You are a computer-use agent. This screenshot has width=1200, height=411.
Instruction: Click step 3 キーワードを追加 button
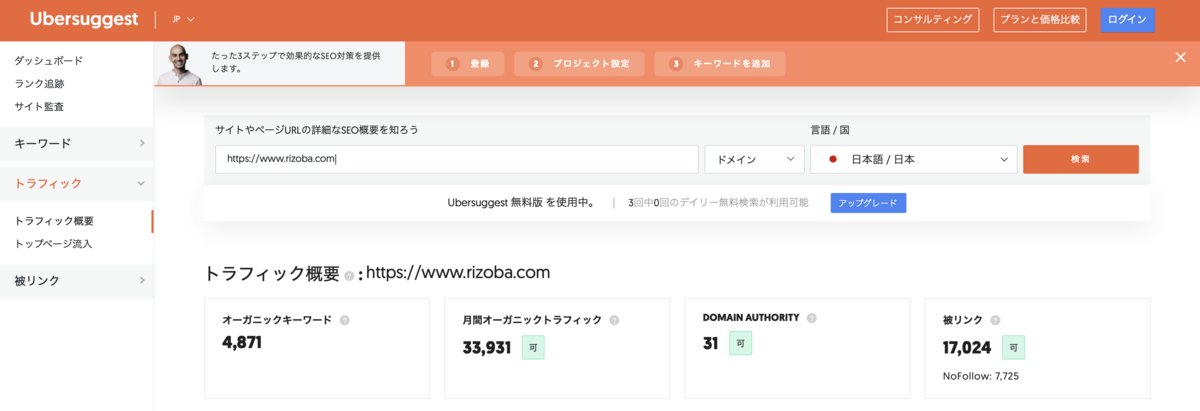coord(720,64)
